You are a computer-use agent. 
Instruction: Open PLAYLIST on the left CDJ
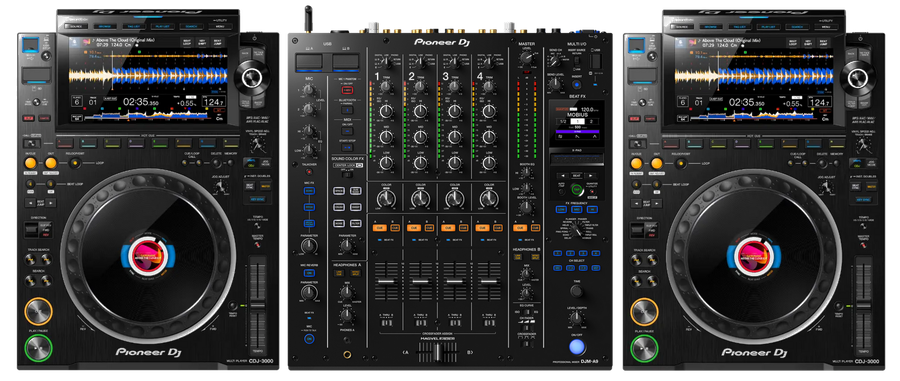pos(161,26)
